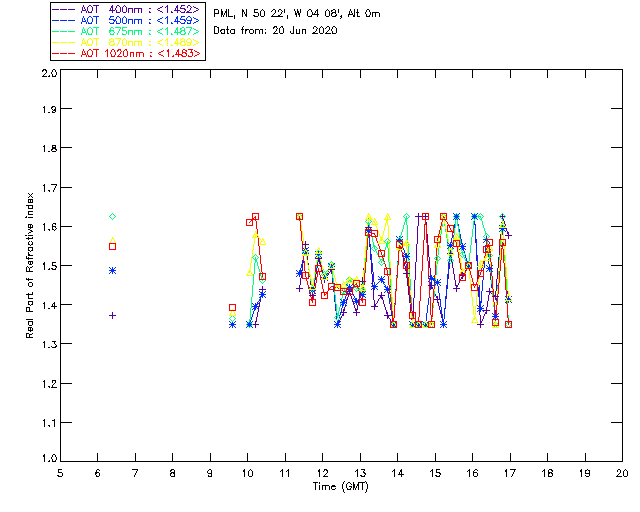640x512 pixels.
Task: Click the 'Data from: 20 Jun 2020' text
Action: tap(275, 31)
